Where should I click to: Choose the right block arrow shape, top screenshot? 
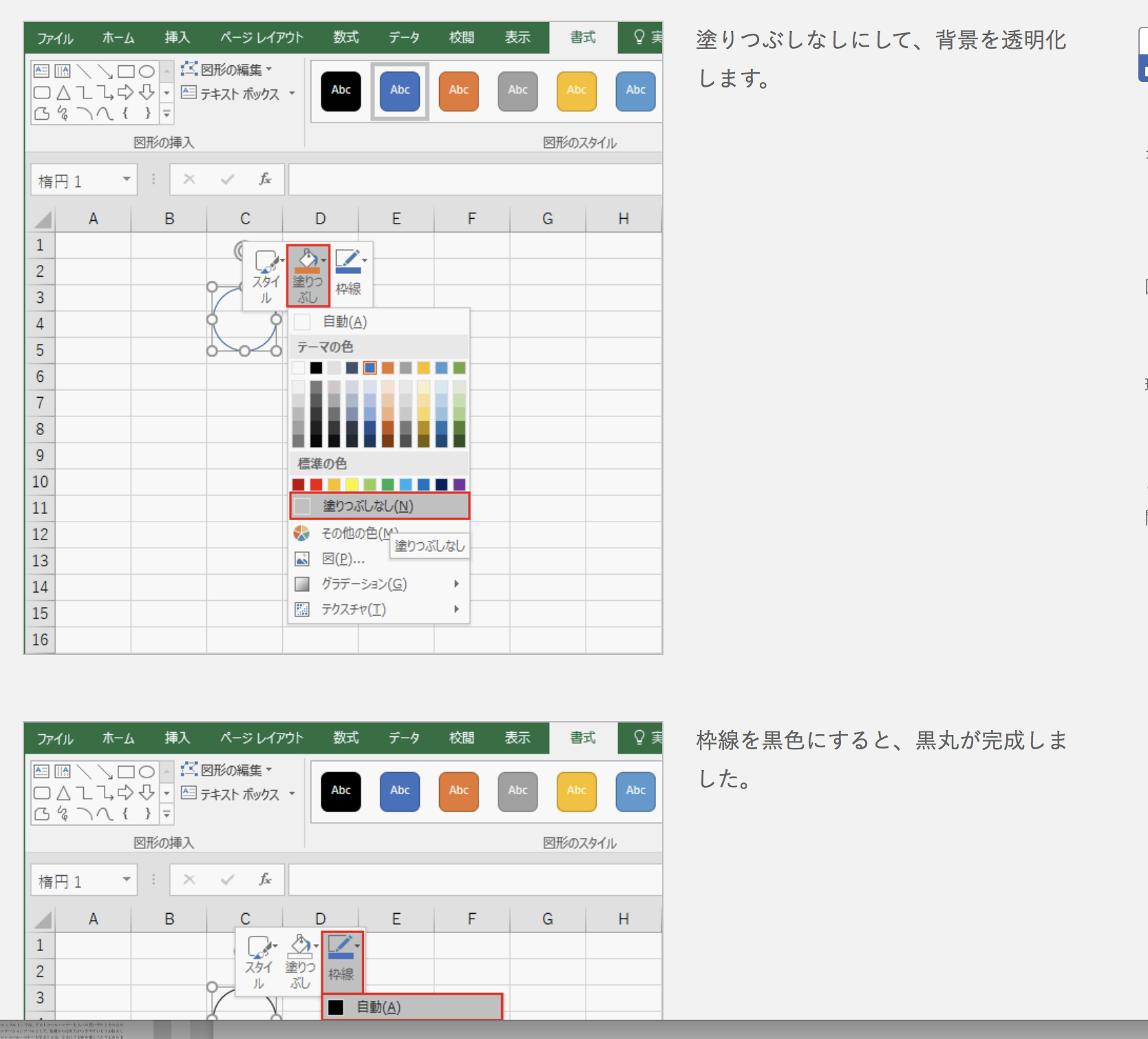[x=125, y=92]
